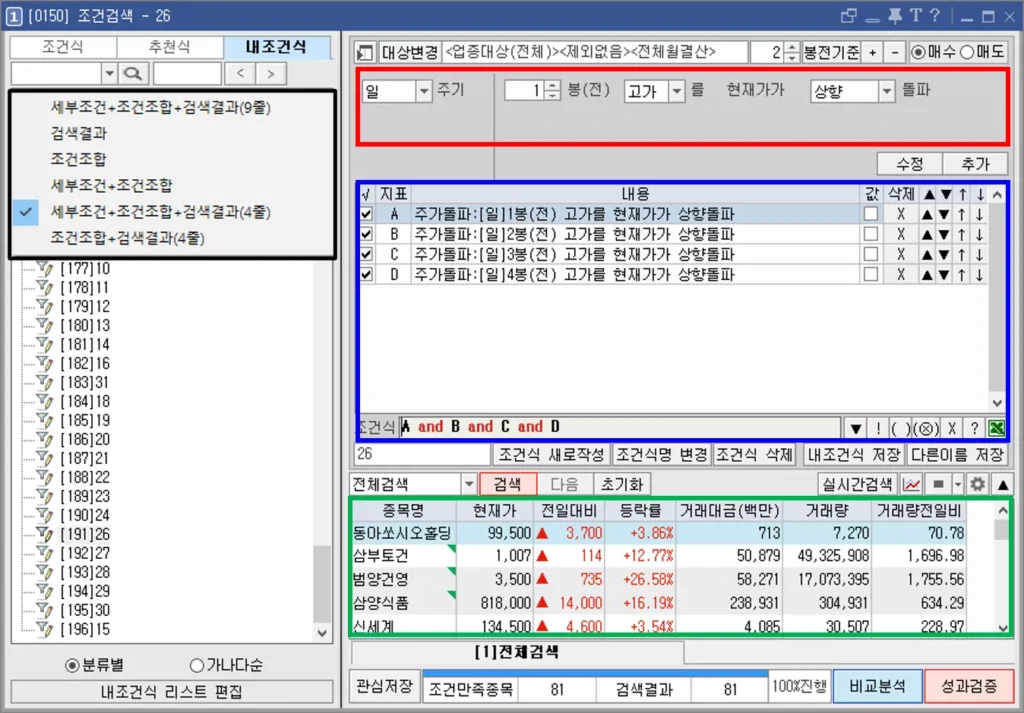Open the chart icon next to 실시간검색
This screenshot has height=713, width=1024.
[912, 484]
